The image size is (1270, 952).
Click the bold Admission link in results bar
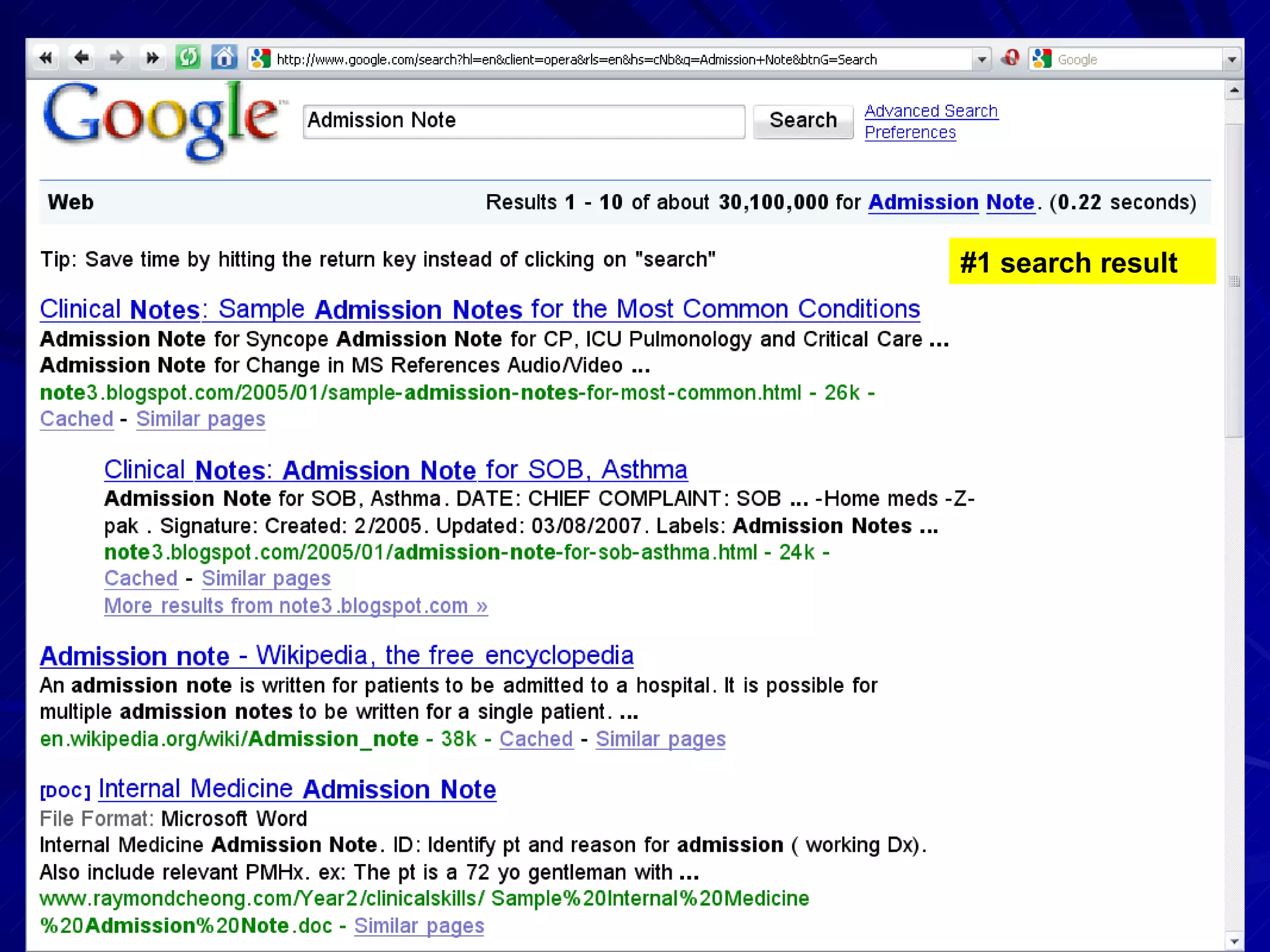pyautogui.click(x=923, y=202)
